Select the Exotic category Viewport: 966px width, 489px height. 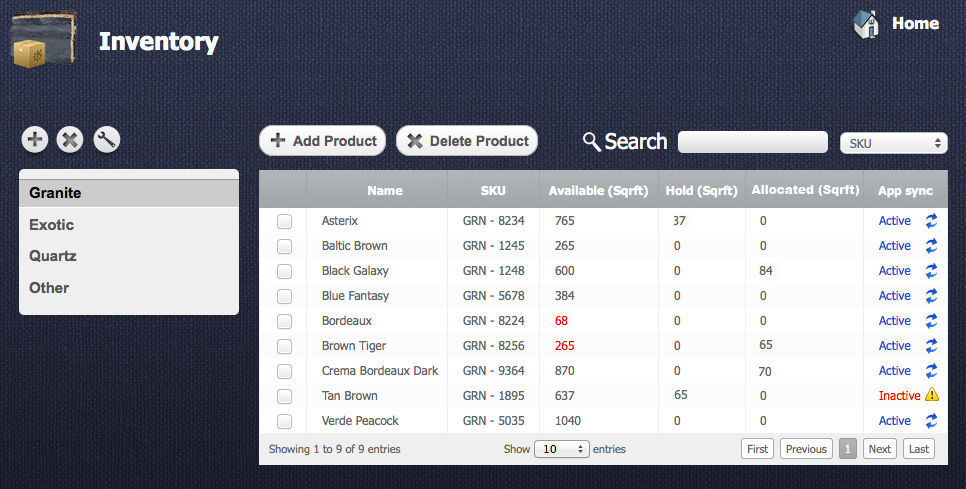52,225
